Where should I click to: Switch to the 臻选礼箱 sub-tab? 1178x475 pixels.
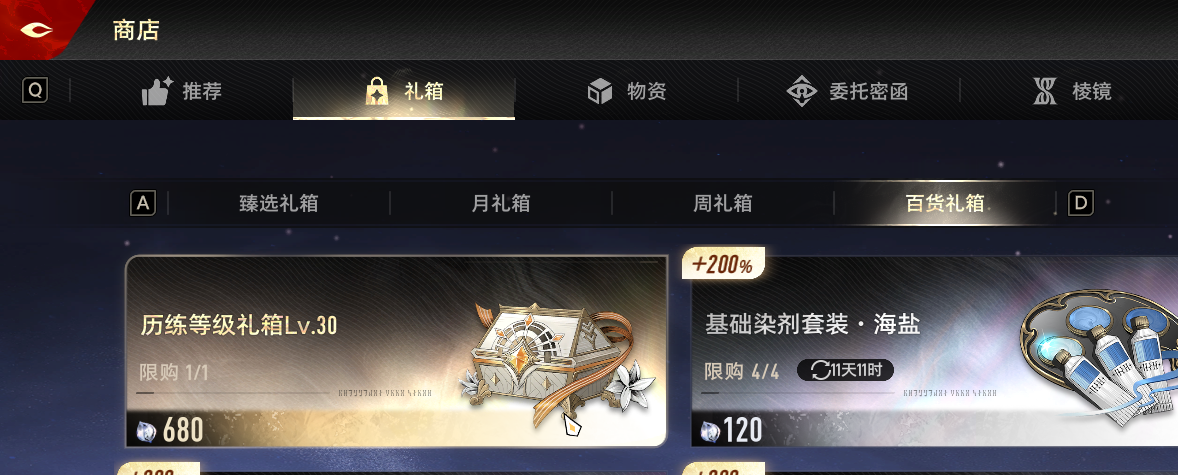[279, 203]
